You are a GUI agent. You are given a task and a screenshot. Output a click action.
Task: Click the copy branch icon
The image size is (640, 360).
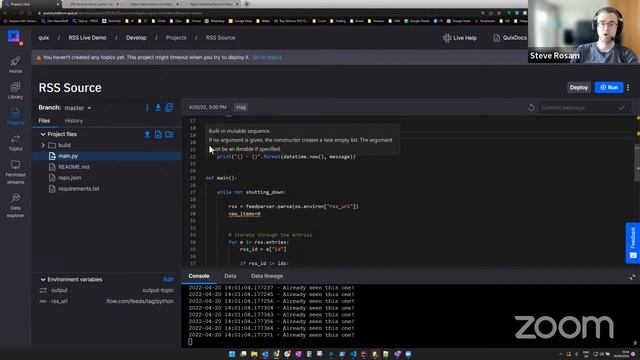click(169, 108)
